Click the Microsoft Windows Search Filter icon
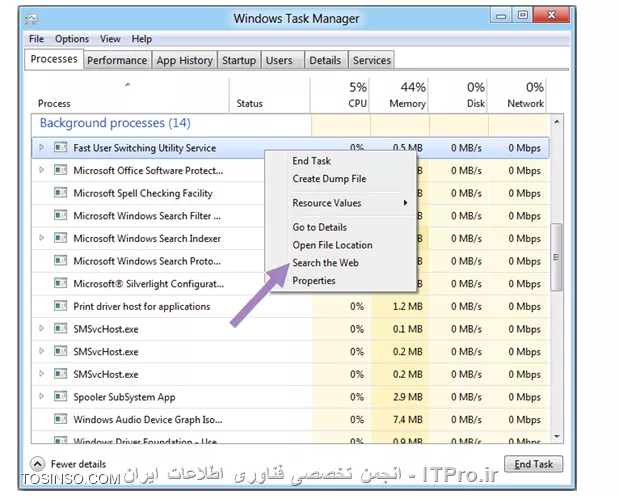This screenshot has width=620, height=500. pyautogui.click(x=60, y=215)
